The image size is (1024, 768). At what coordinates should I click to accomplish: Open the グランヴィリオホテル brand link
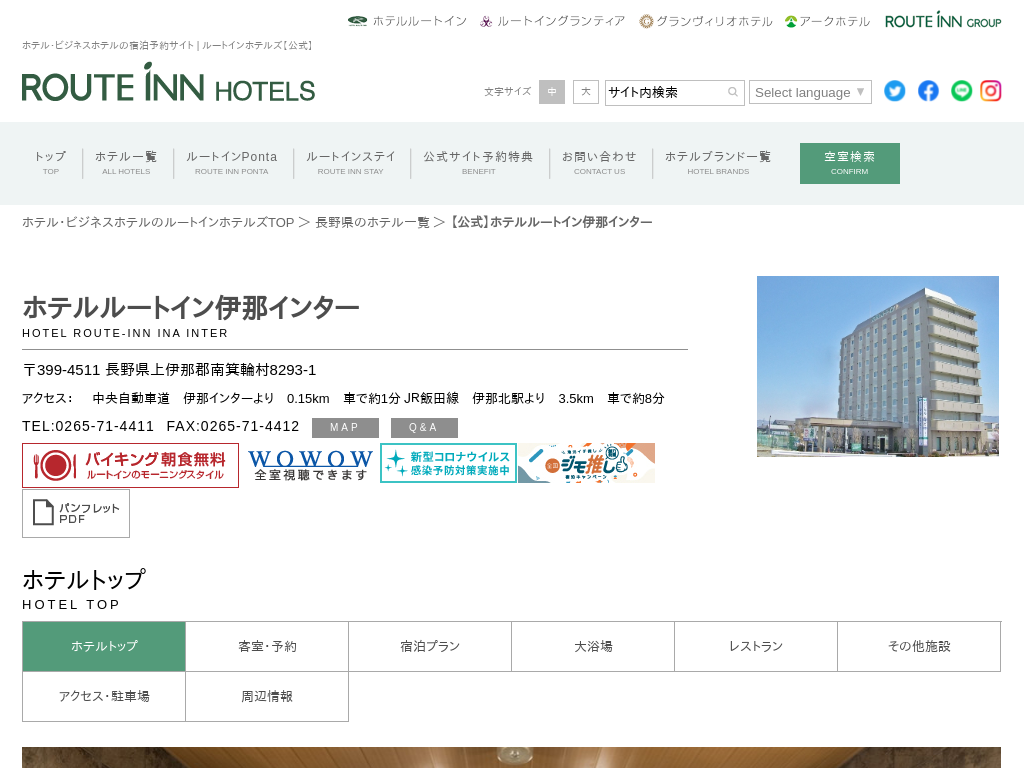coord(706,21)
